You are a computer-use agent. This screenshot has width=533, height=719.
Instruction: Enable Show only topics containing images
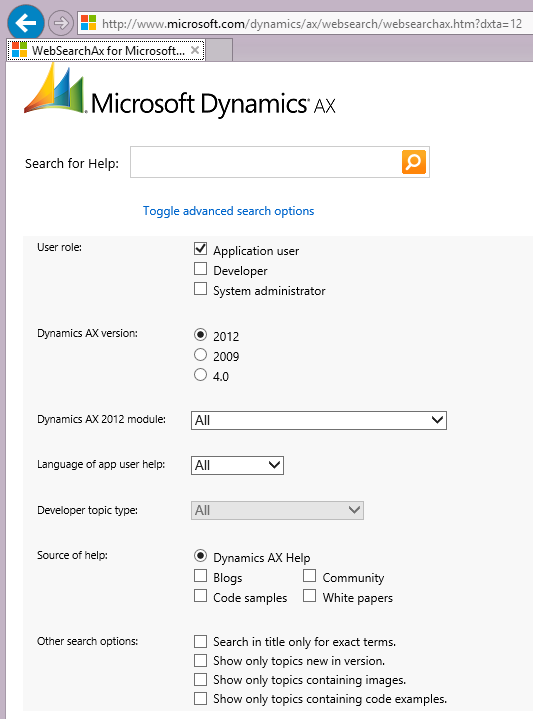200,679
